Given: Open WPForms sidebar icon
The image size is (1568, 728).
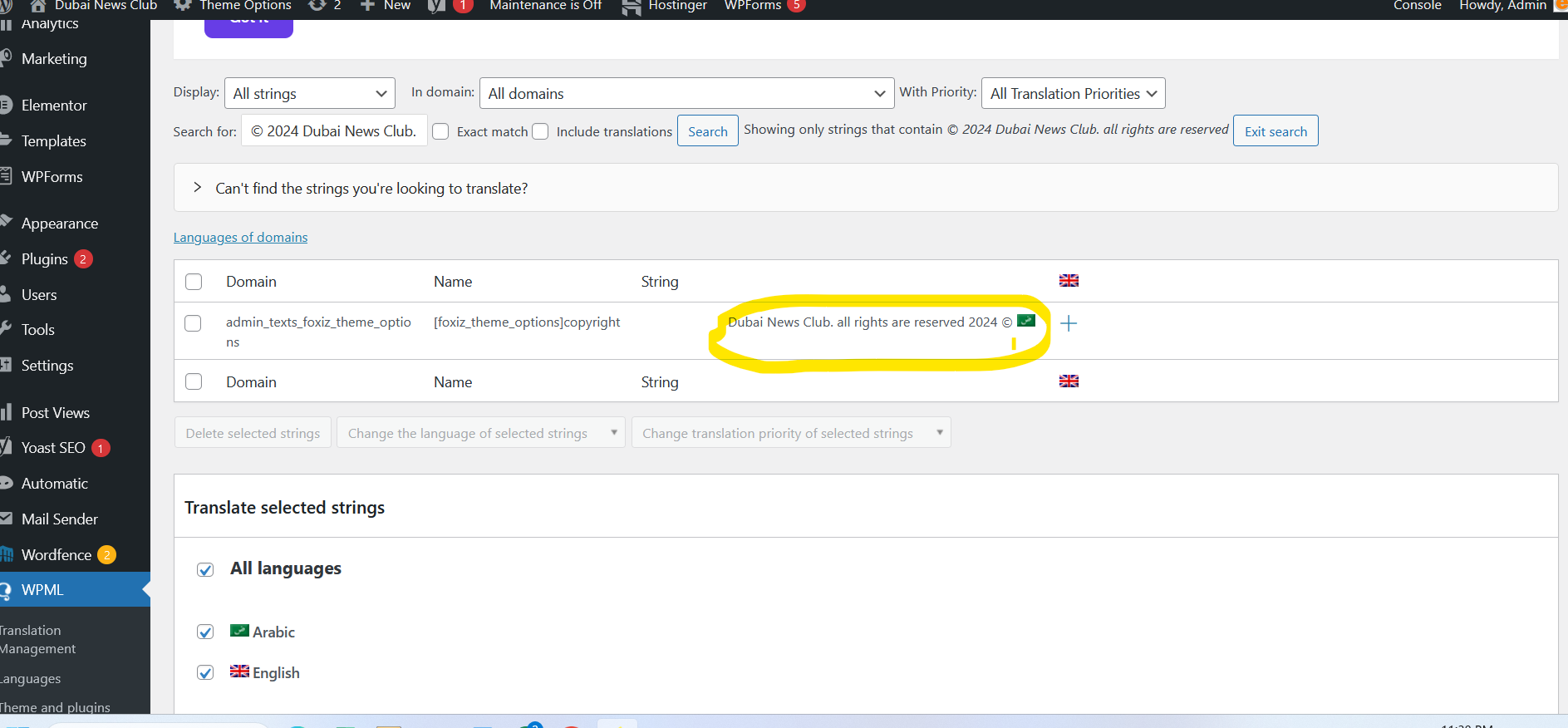Looking at the screenshot, I should point(5,176).
